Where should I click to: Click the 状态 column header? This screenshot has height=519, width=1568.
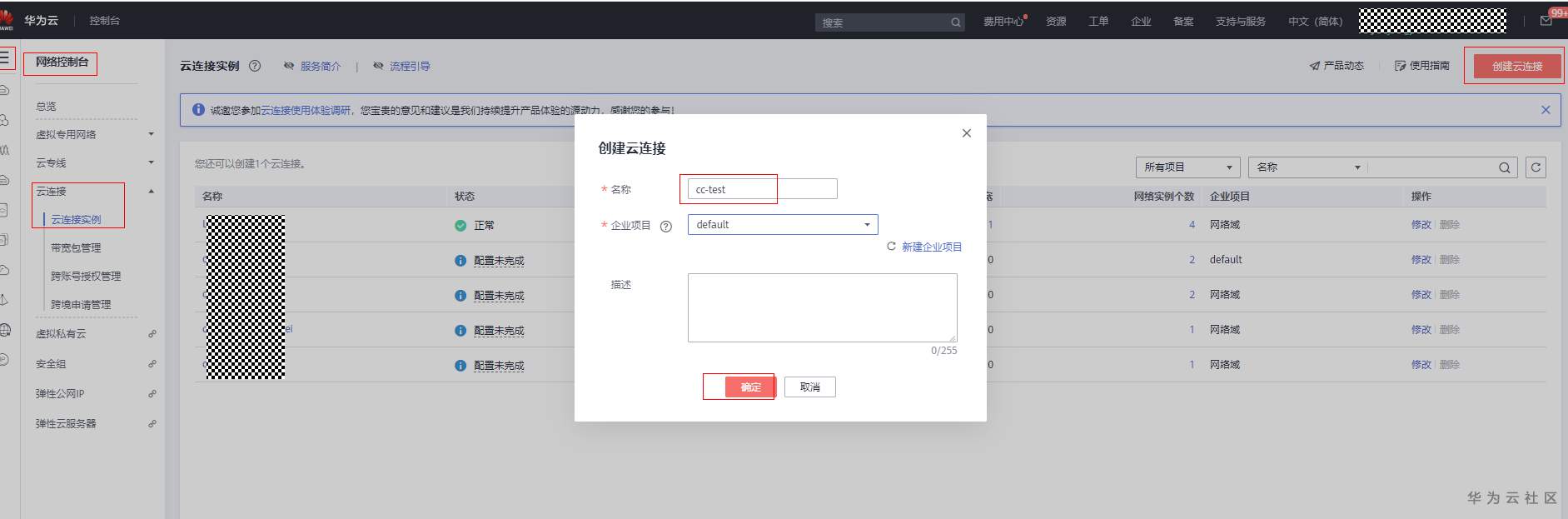[464, 197]
